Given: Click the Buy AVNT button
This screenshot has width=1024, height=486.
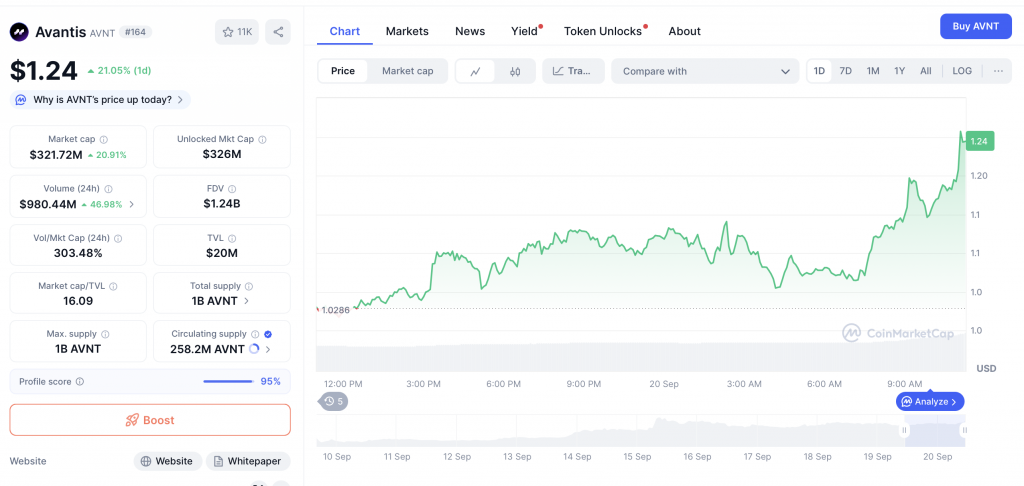Looking at the screenshot, I should 976,26.
